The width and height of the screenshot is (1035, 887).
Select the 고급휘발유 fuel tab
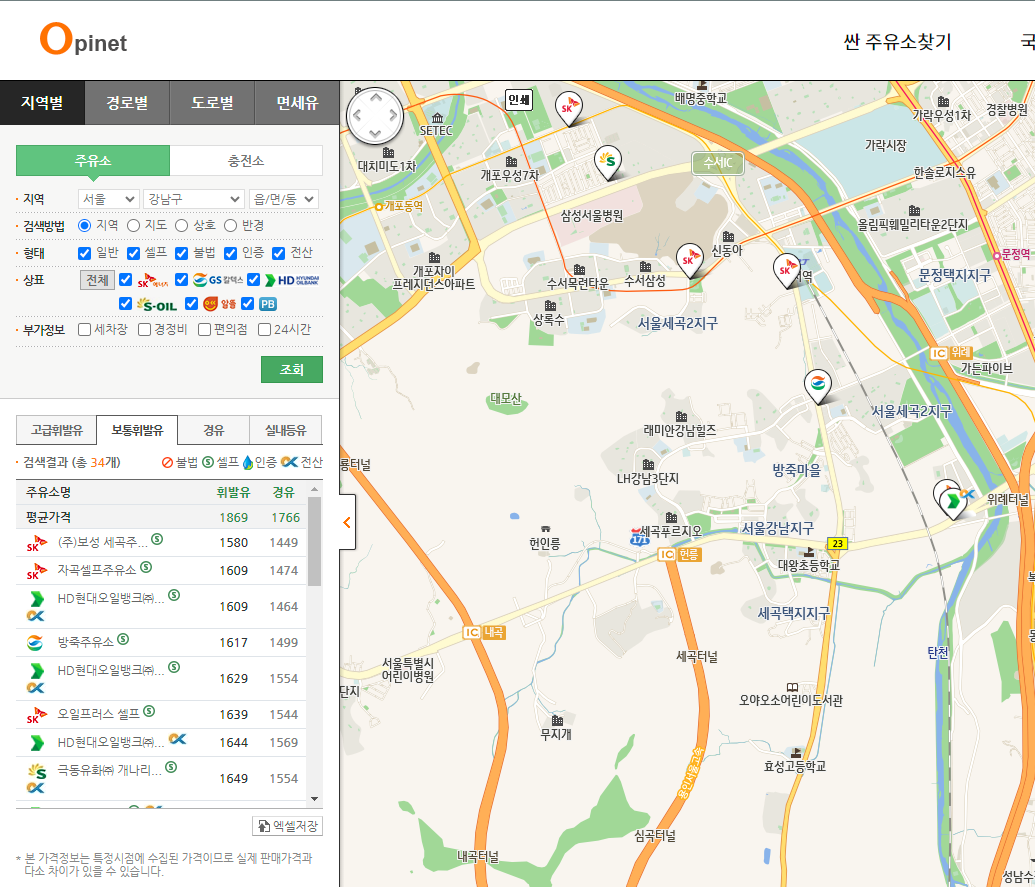click(57, 430)
